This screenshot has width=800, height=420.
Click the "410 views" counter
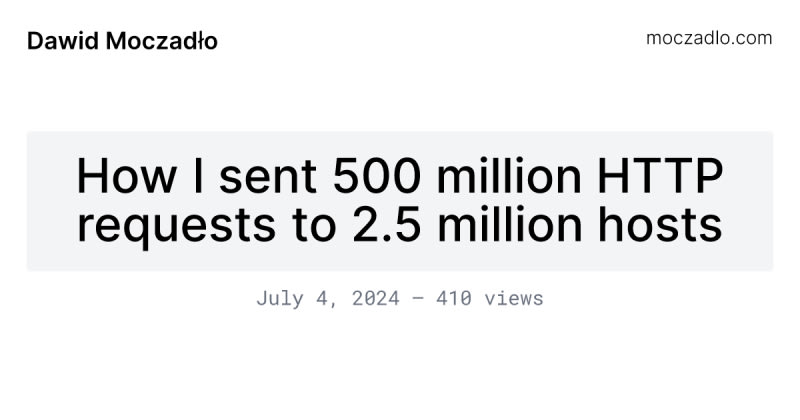pos(489,298)
